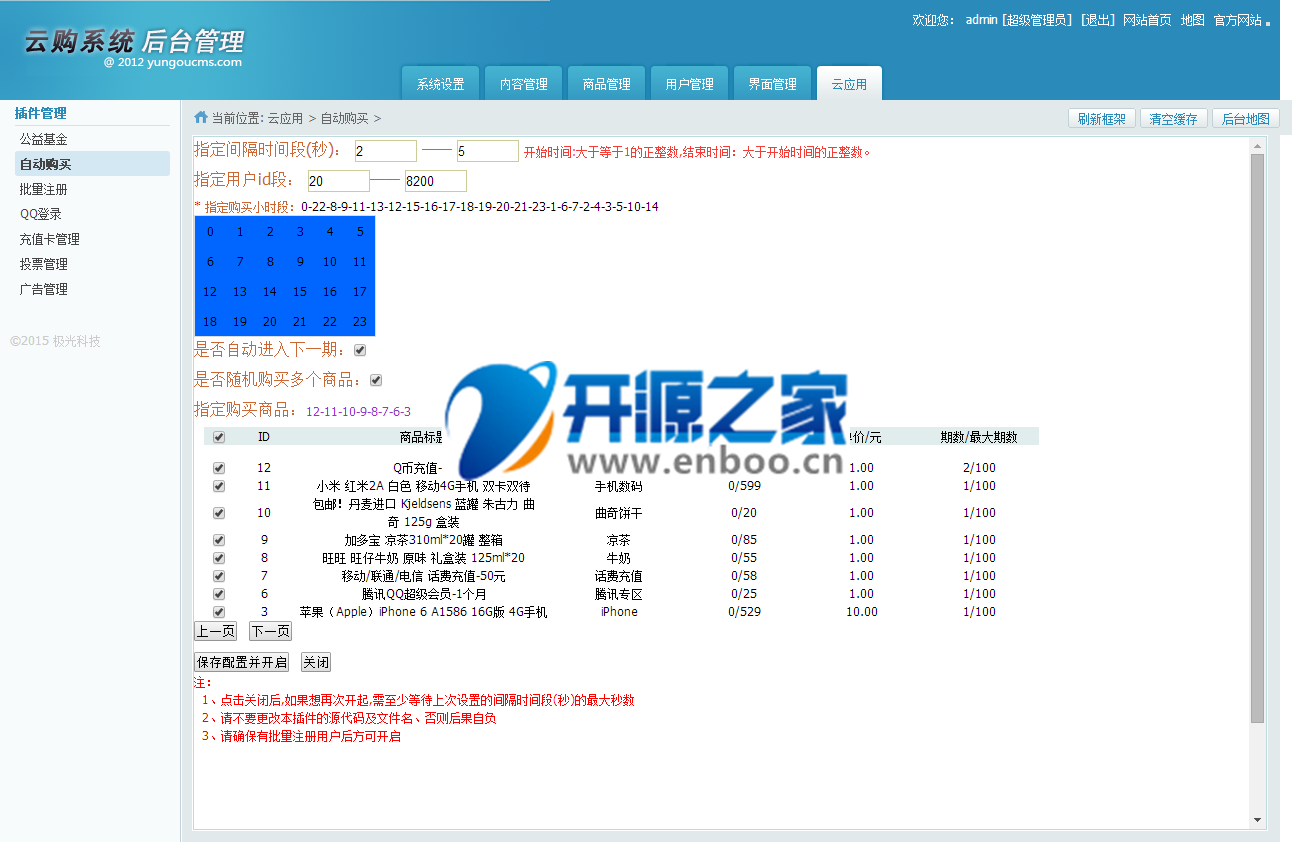Uncheck the product ID 6 row checkbox
This screenshot has width=1292, height=842.
(219, 594)
